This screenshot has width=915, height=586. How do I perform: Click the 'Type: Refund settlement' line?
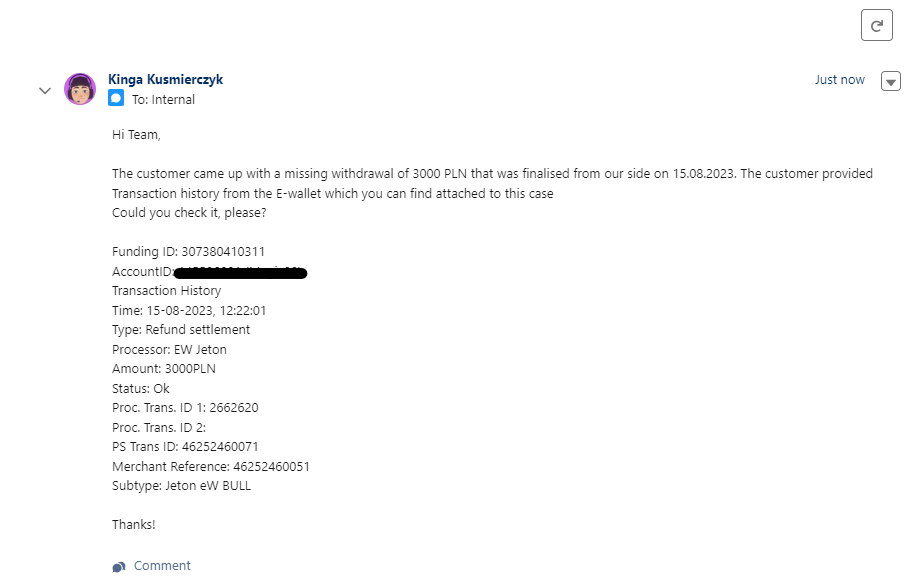(x=181, y=329)
